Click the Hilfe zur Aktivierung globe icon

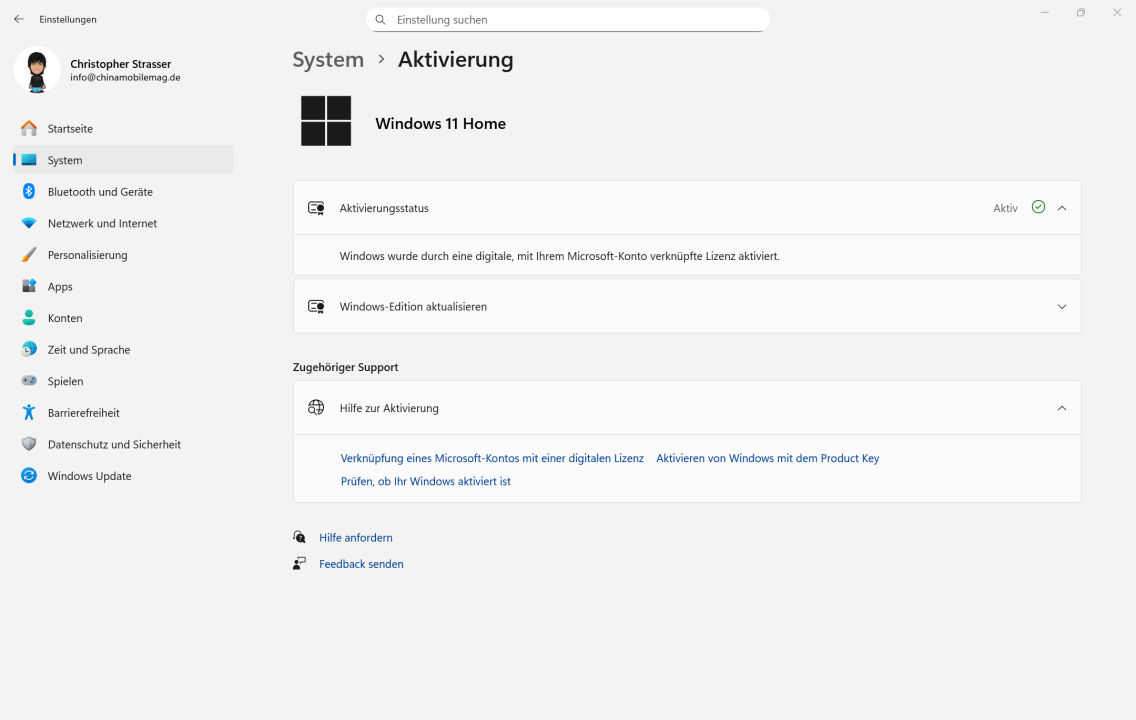tap(316, 408)
